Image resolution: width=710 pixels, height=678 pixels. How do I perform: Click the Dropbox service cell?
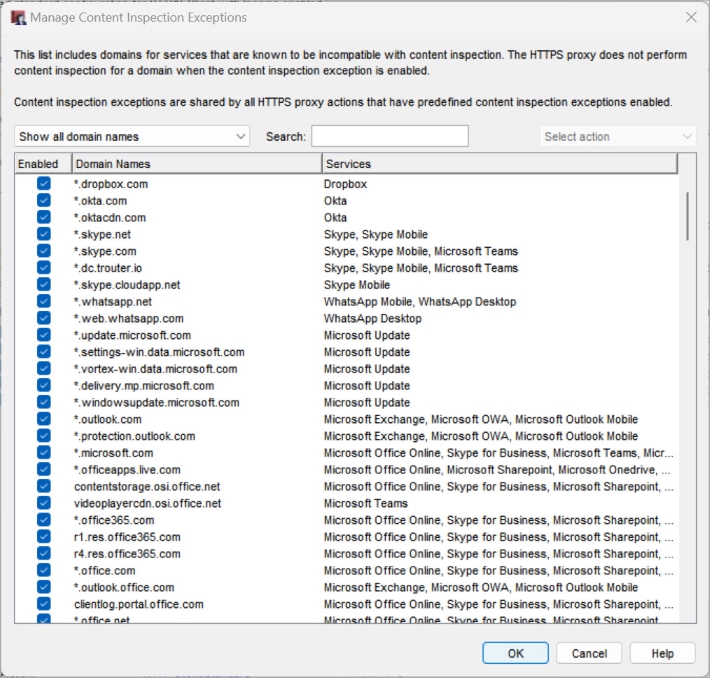click(345, 184)
